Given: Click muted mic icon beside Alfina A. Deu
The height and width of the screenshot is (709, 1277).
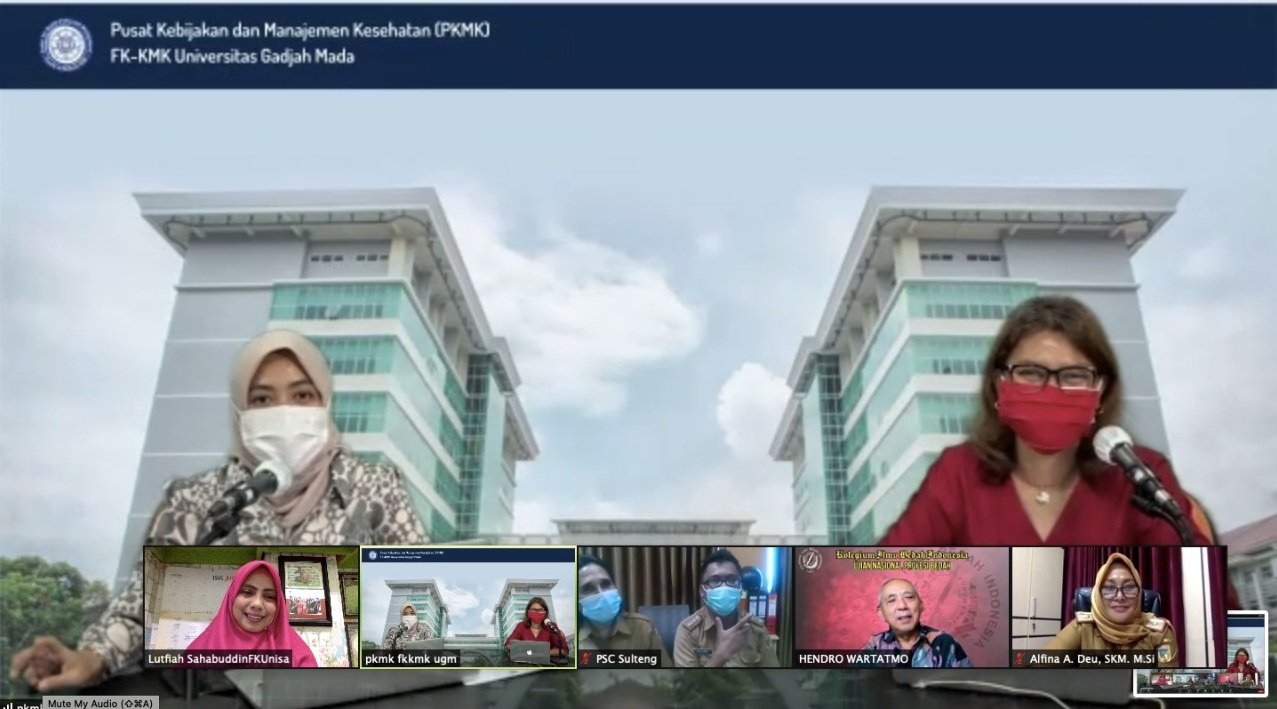Looking at the screenshot, I should click(x=1020, y=660).
